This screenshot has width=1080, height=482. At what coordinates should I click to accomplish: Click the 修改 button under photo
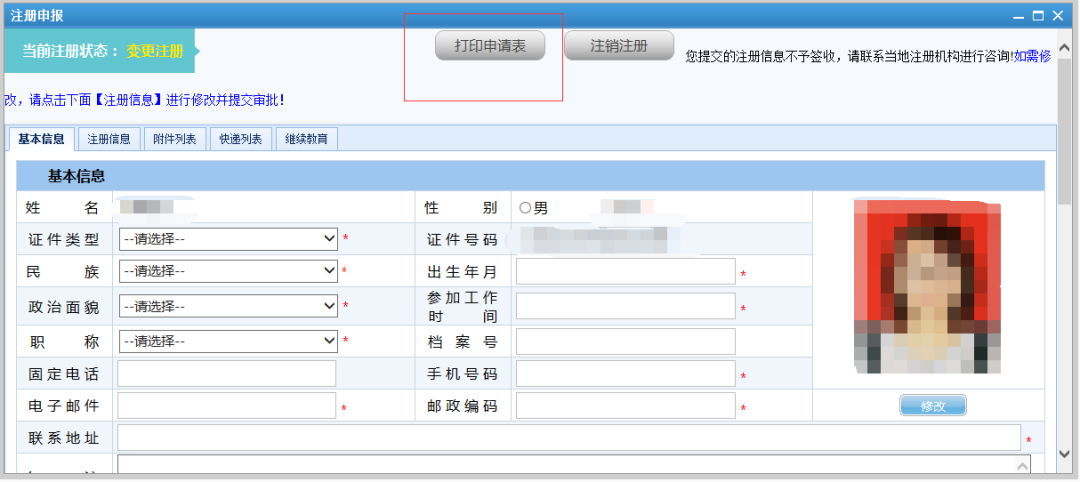(933, 406)
